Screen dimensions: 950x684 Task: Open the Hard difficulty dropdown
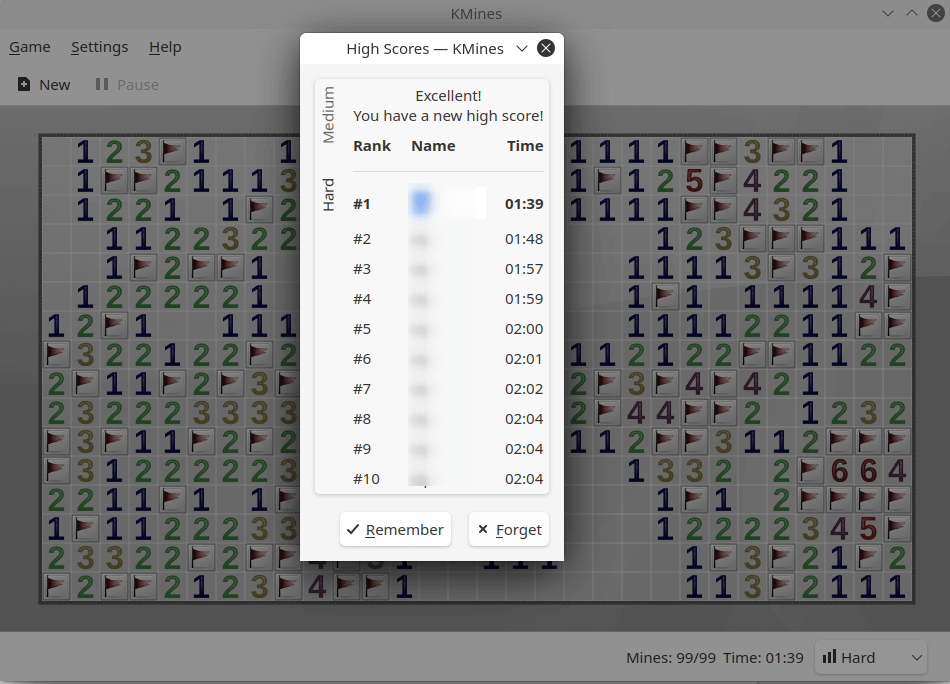[x=871, y=657]
